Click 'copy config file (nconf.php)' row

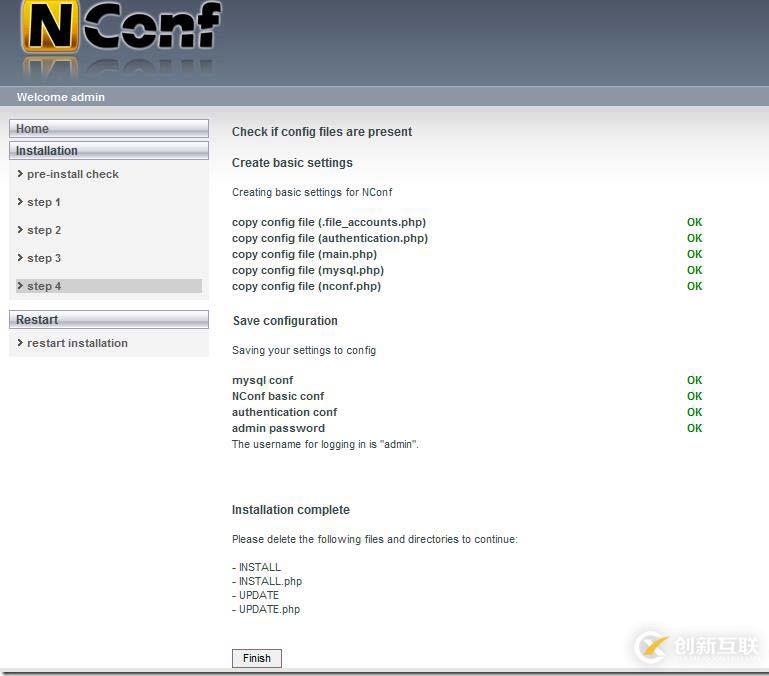click(x=306, y=286)
